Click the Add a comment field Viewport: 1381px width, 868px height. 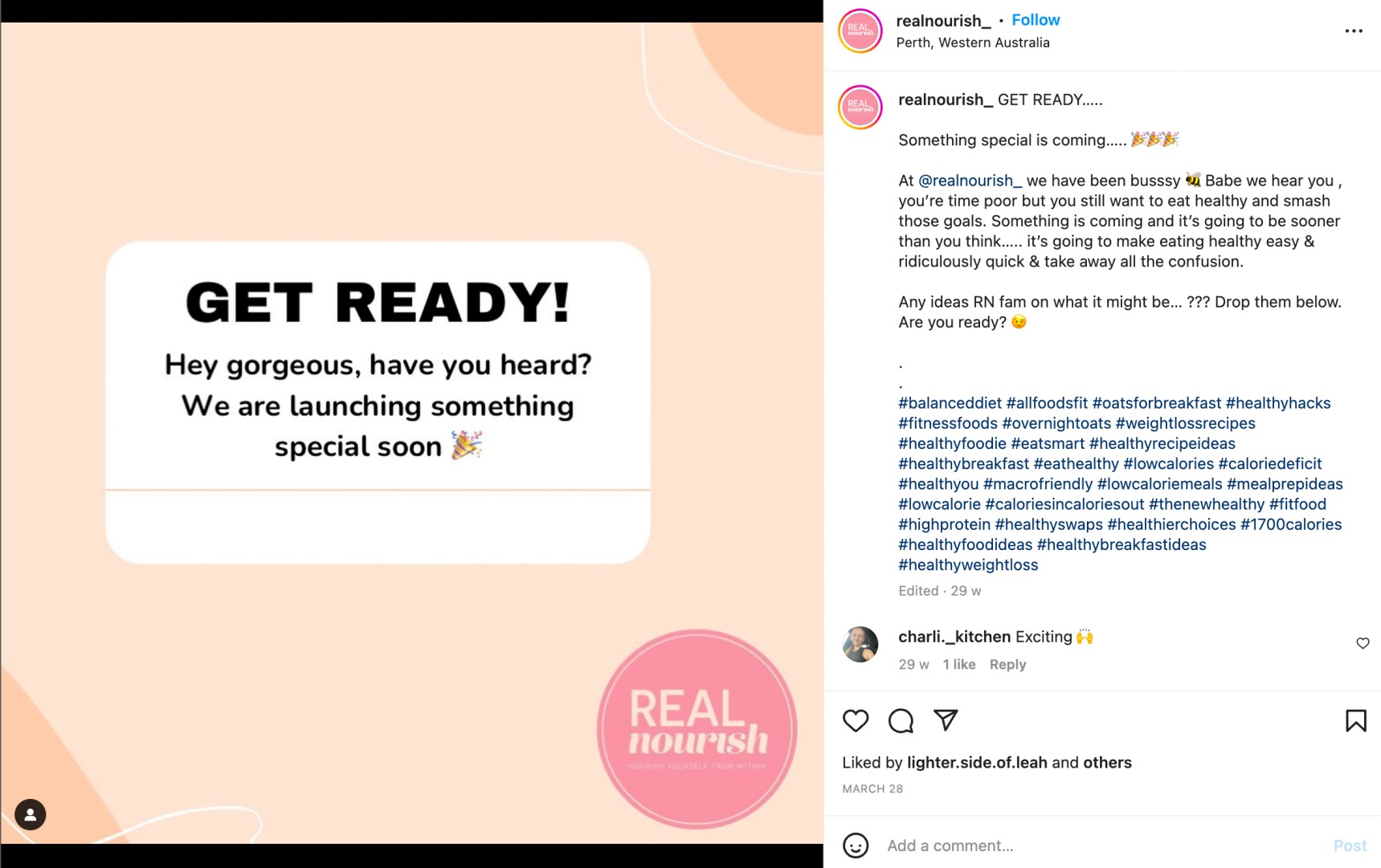tap(1101, 846)
